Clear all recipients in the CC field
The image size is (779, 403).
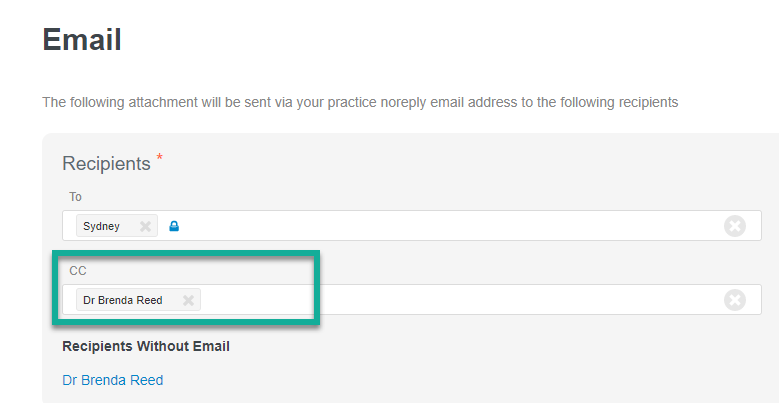point(734,300)
